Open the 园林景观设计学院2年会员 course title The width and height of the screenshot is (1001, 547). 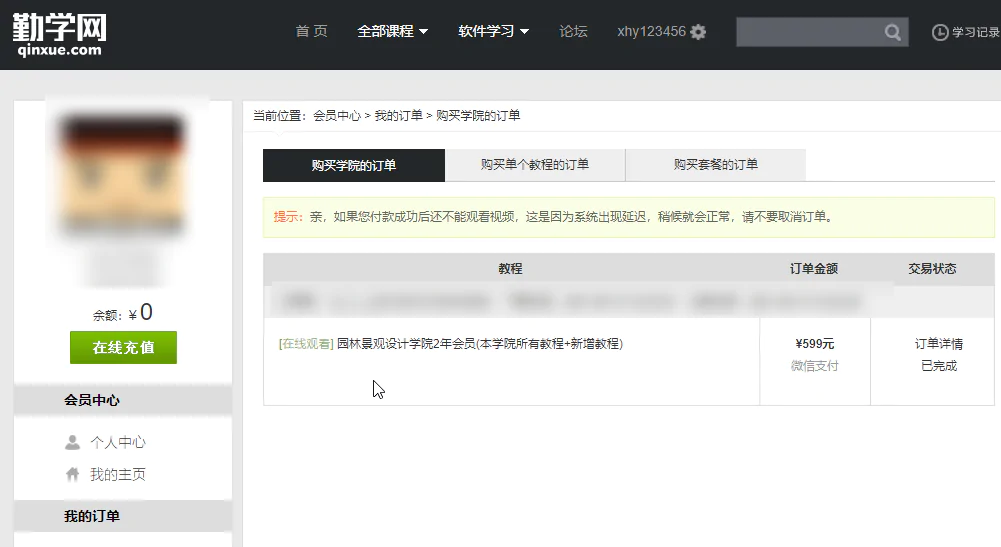[480, 344]
